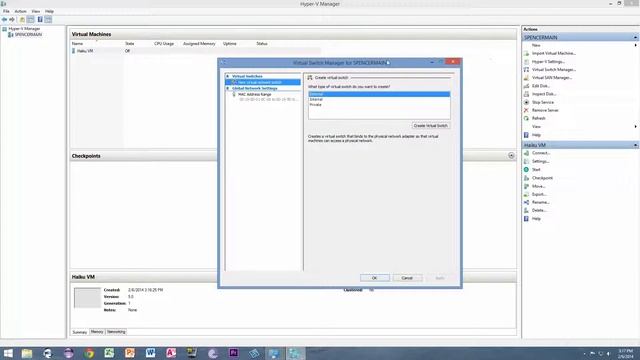Switch to the Networking tab

pos(116,332)
